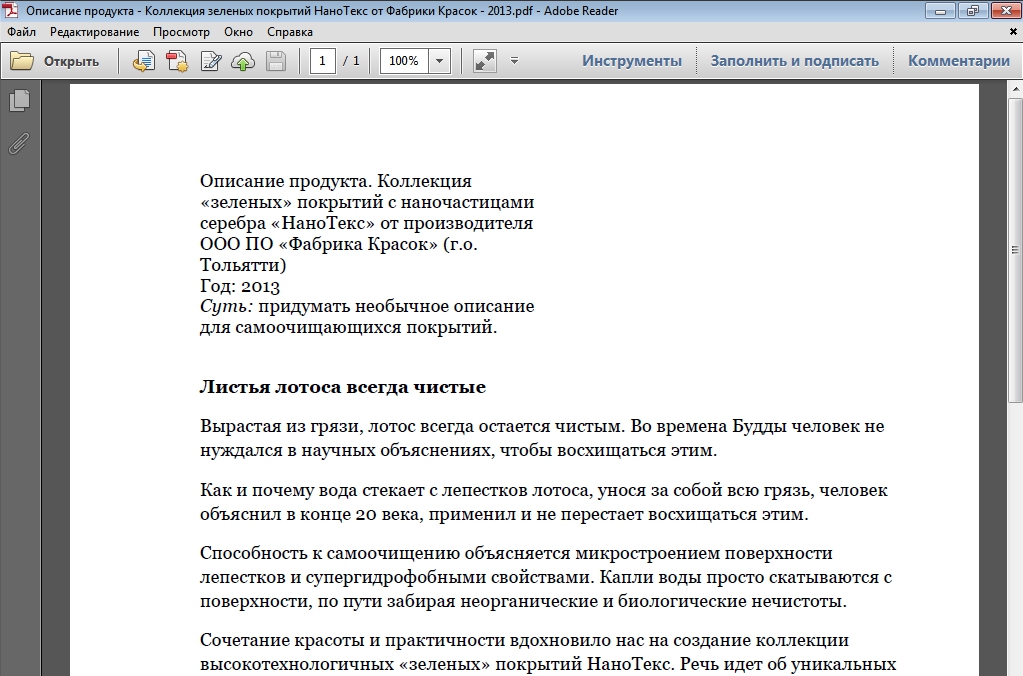The width and height of the screenshot is (1023, 676).
Task: Click the Открыть folder icon
Action: click(x=22, y=61)
